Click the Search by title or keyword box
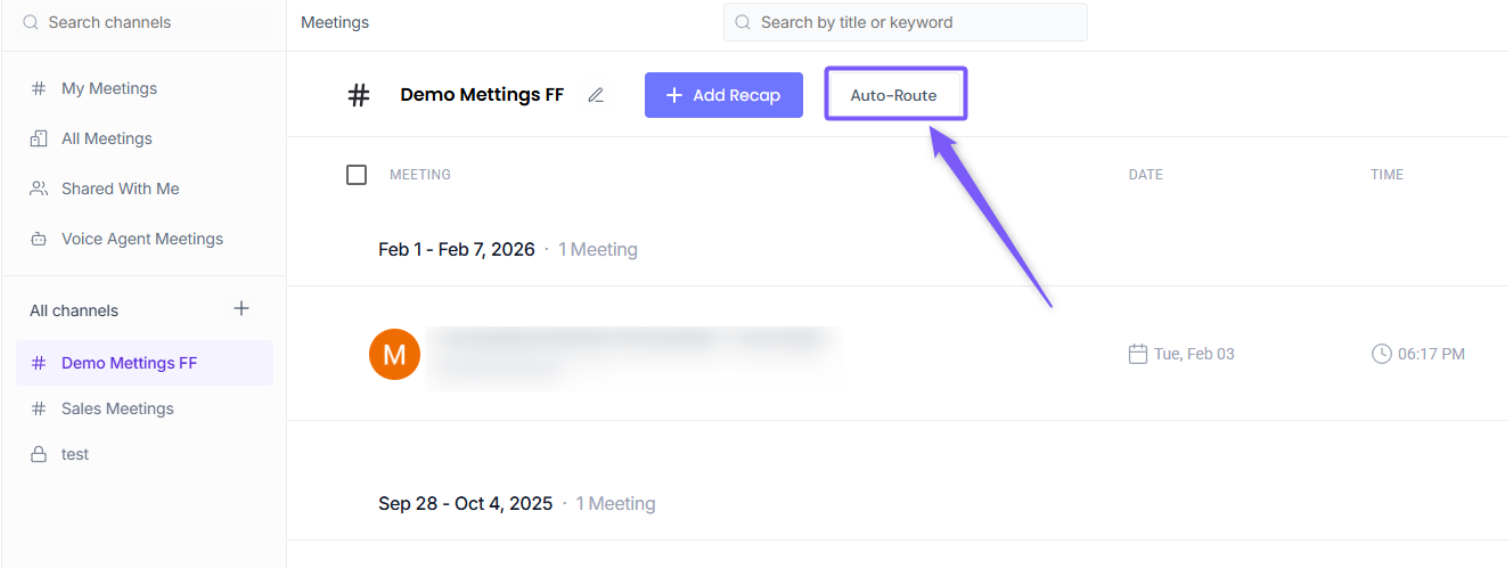This screenshot has height=568, width=1509. coord(905,22)
